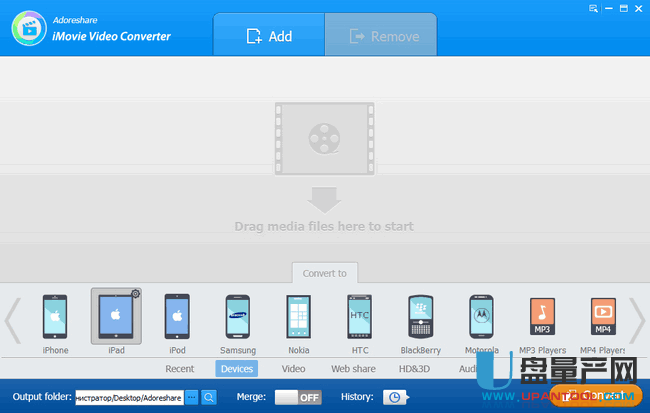Select the BlackBerry device preset

click(421, 318)
